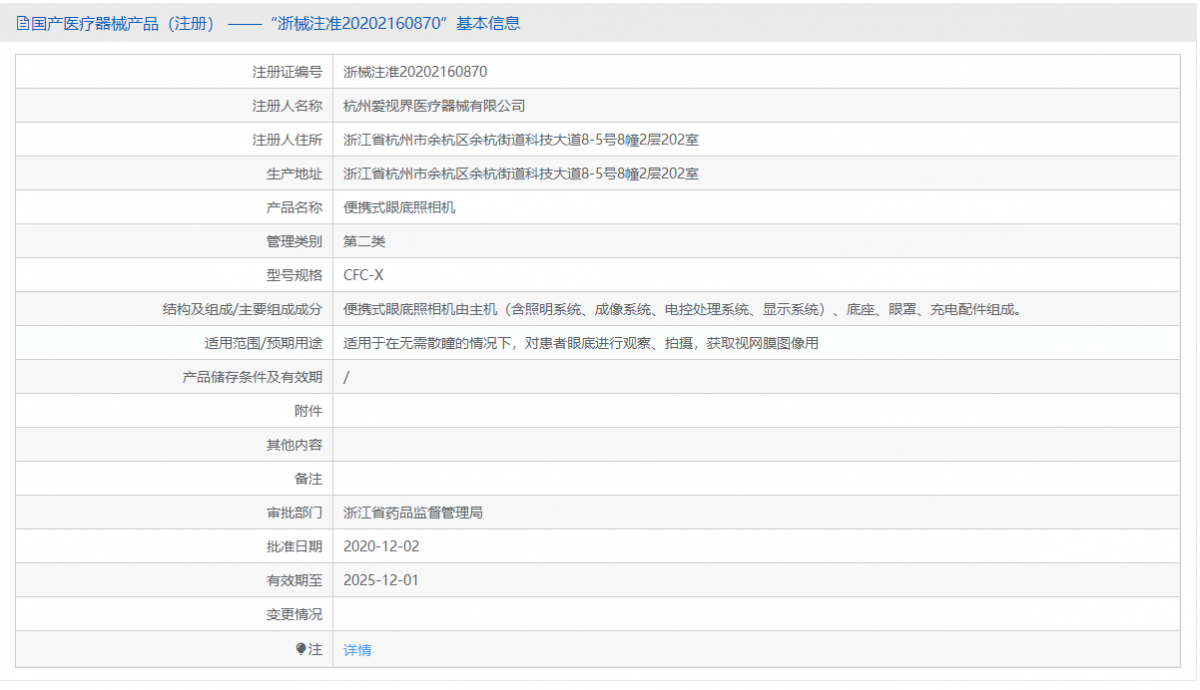Select model value CFC-X
Screen dimensions: 1200x690
click(363, 276)
